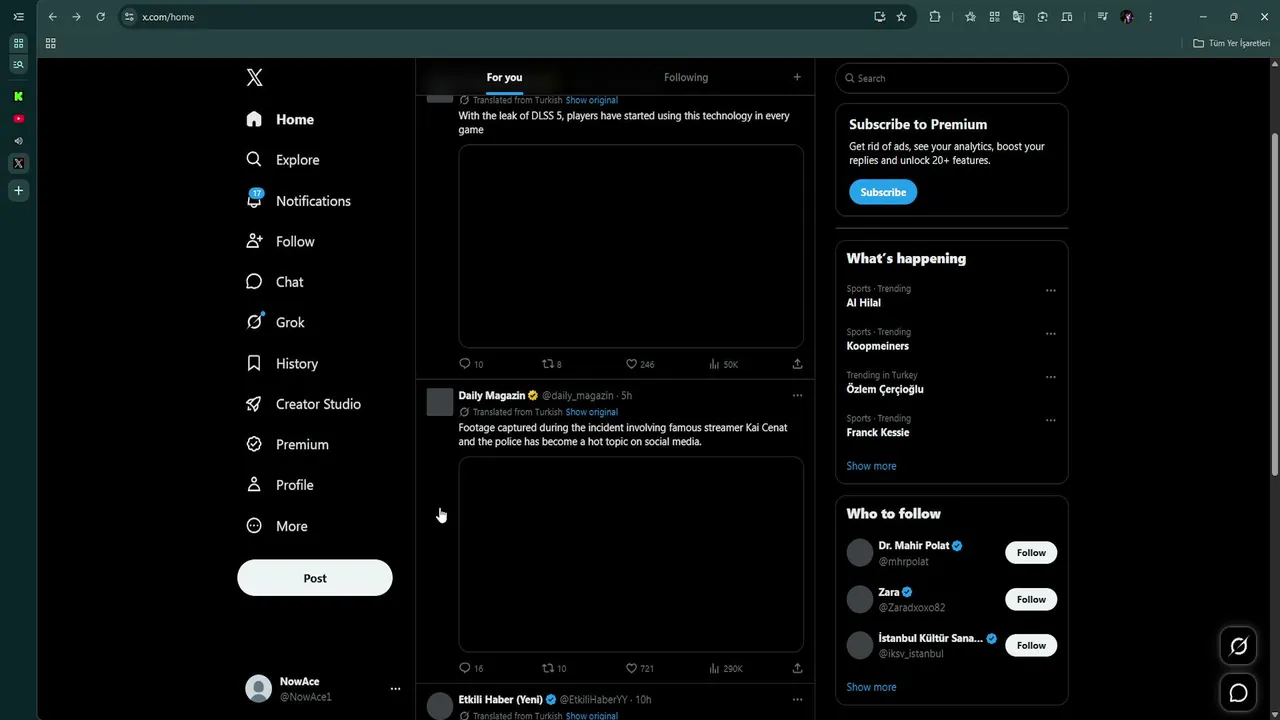
Task: Like the DLSS 5 post
Action: click(640, 364)
